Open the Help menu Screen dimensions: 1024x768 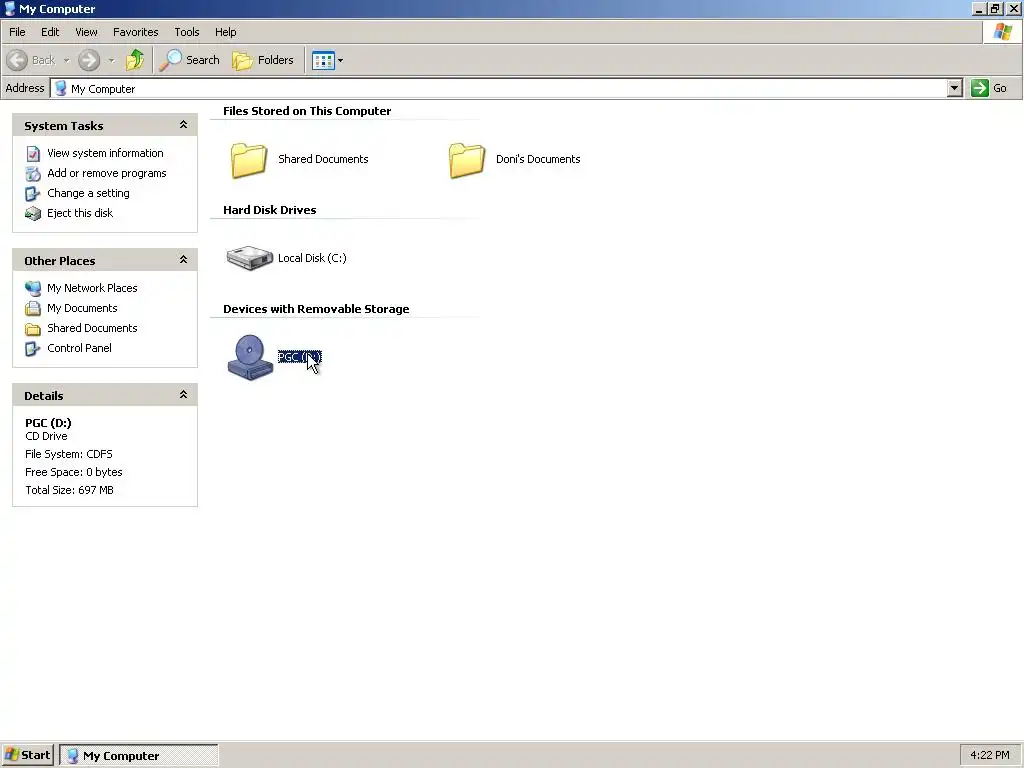click(x=225, y=32)
